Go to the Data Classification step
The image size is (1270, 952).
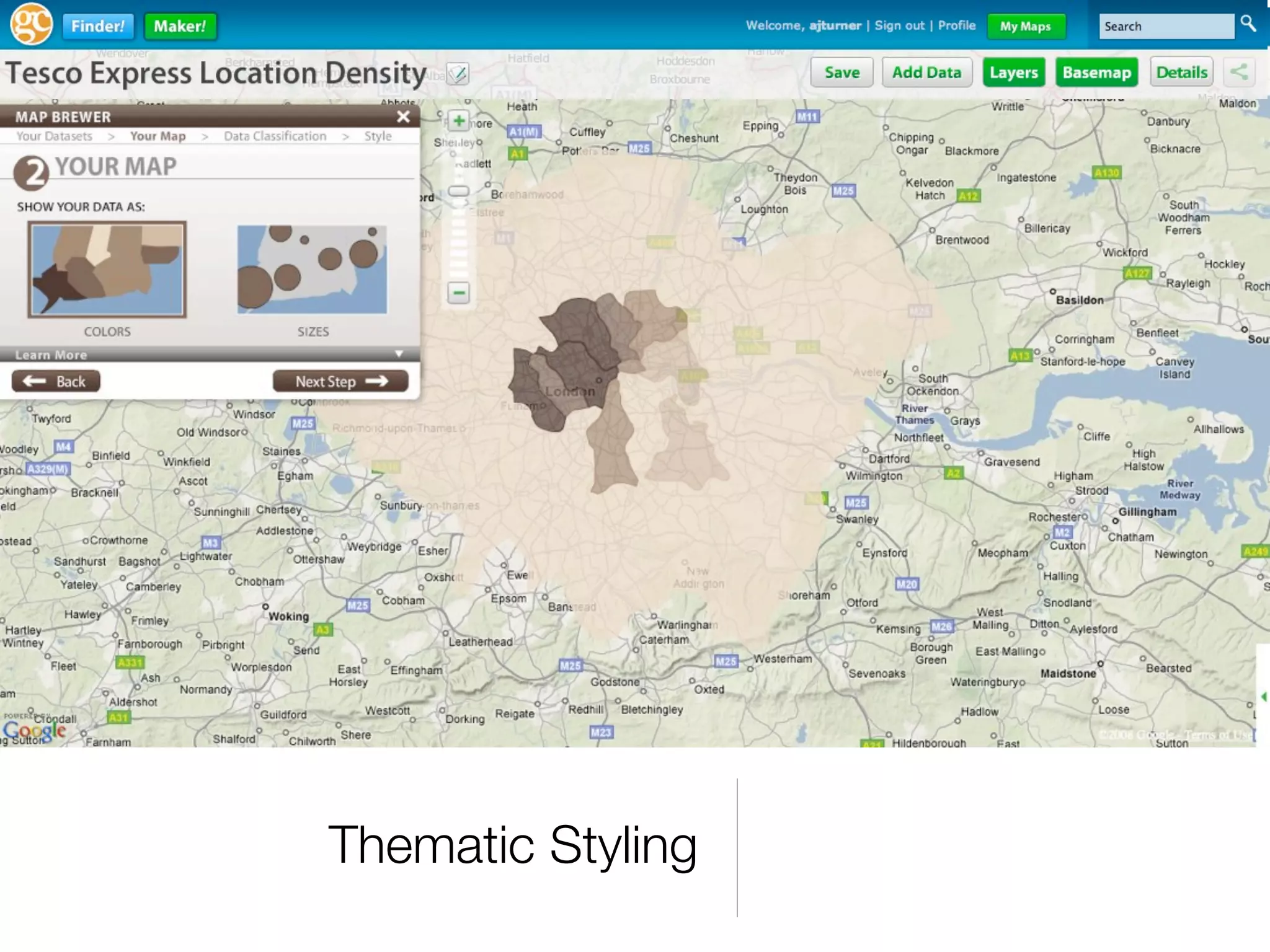coord(275,136)
